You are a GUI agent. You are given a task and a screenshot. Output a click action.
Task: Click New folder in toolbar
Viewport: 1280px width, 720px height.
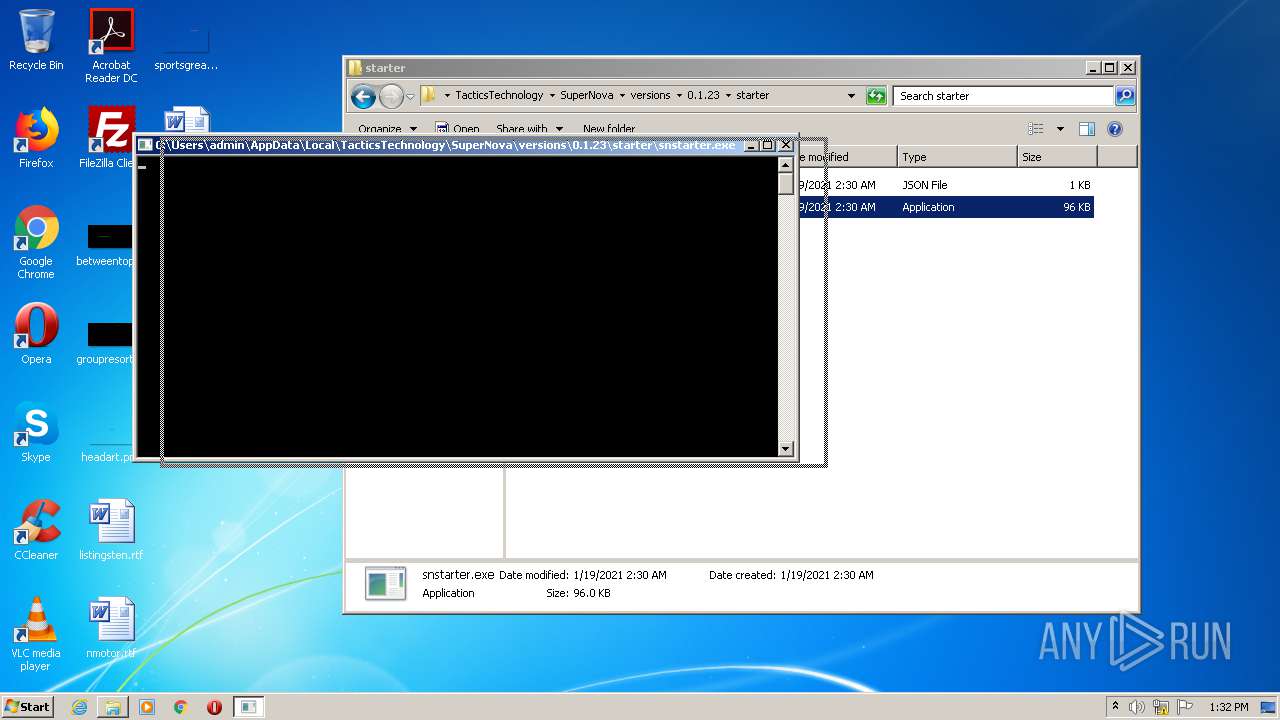(609, 129)
